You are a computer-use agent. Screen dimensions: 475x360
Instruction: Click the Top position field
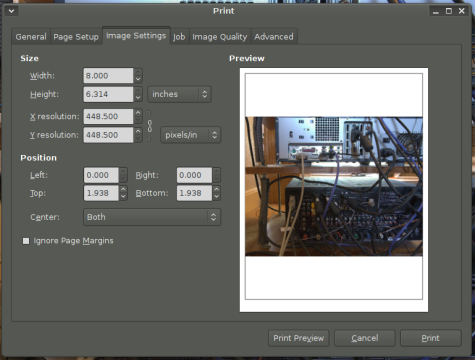pos(101,193)
